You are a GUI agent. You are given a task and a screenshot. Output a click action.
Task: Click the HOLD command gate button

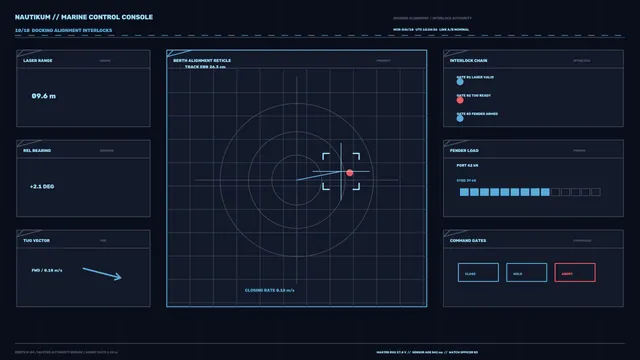[526, 272]
